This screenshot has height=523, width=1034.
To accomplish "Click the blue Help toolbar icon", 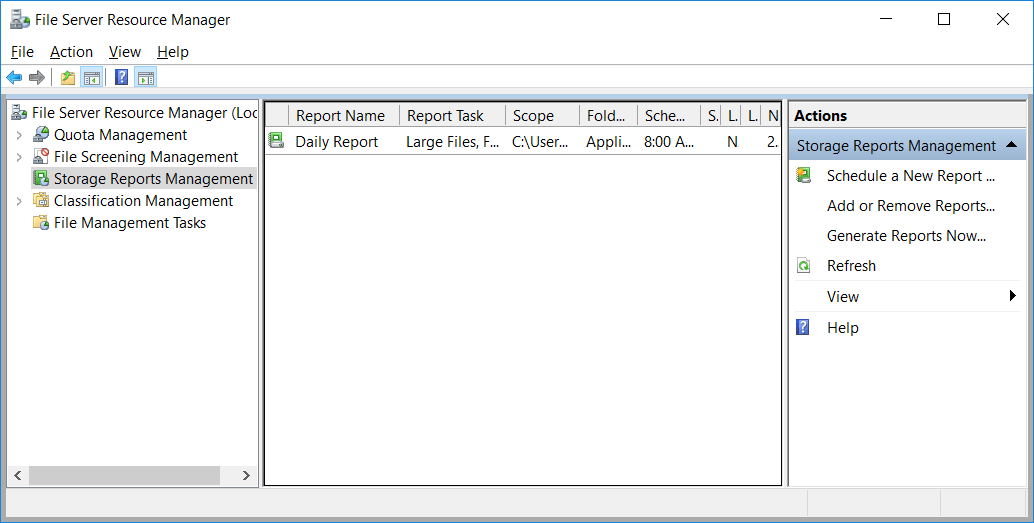I will (121, 77).
